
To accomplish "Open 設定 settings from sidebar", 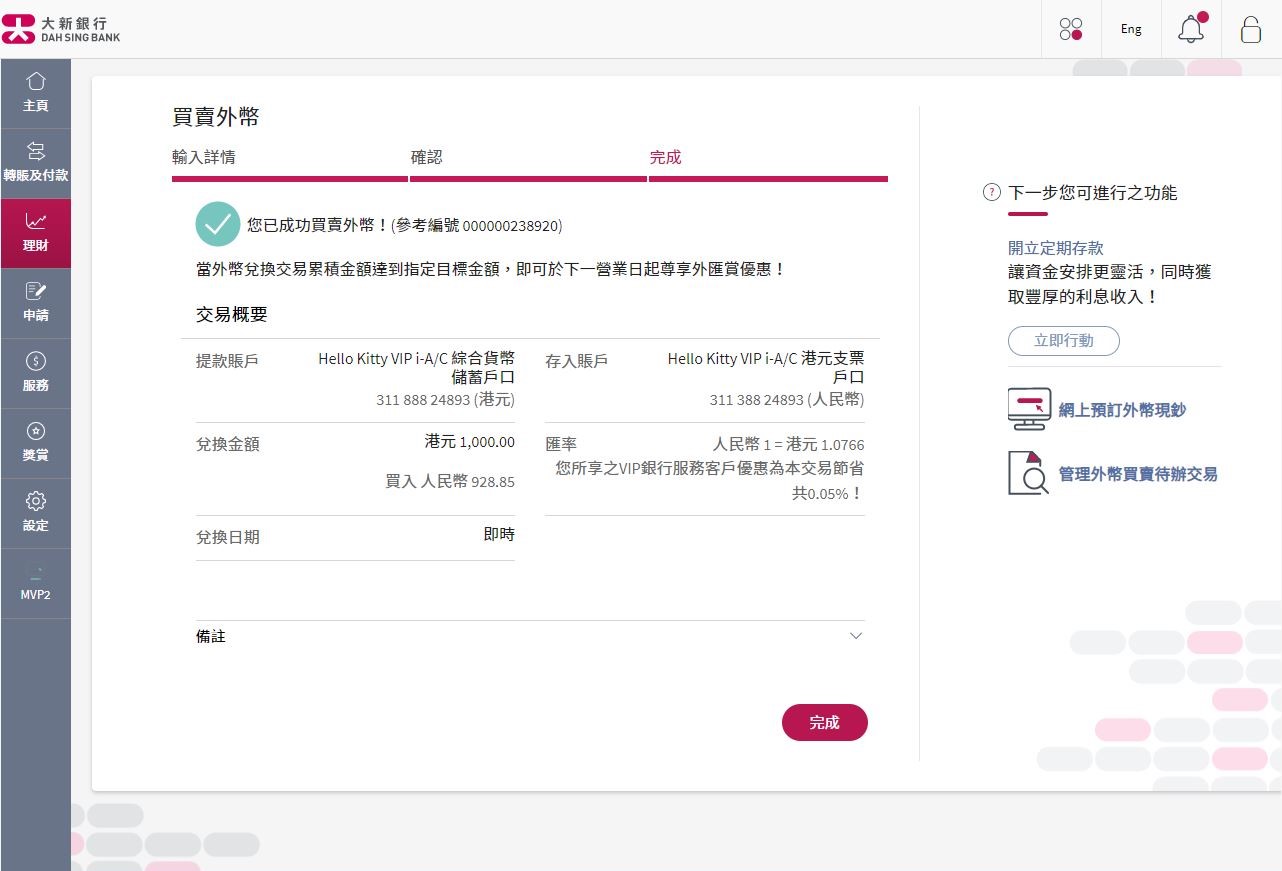I will point(36,512).
